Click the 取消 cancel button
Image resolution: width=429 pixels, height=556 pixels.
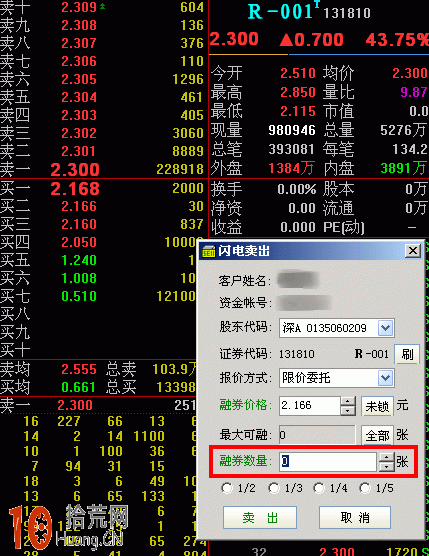click(355, 518)
